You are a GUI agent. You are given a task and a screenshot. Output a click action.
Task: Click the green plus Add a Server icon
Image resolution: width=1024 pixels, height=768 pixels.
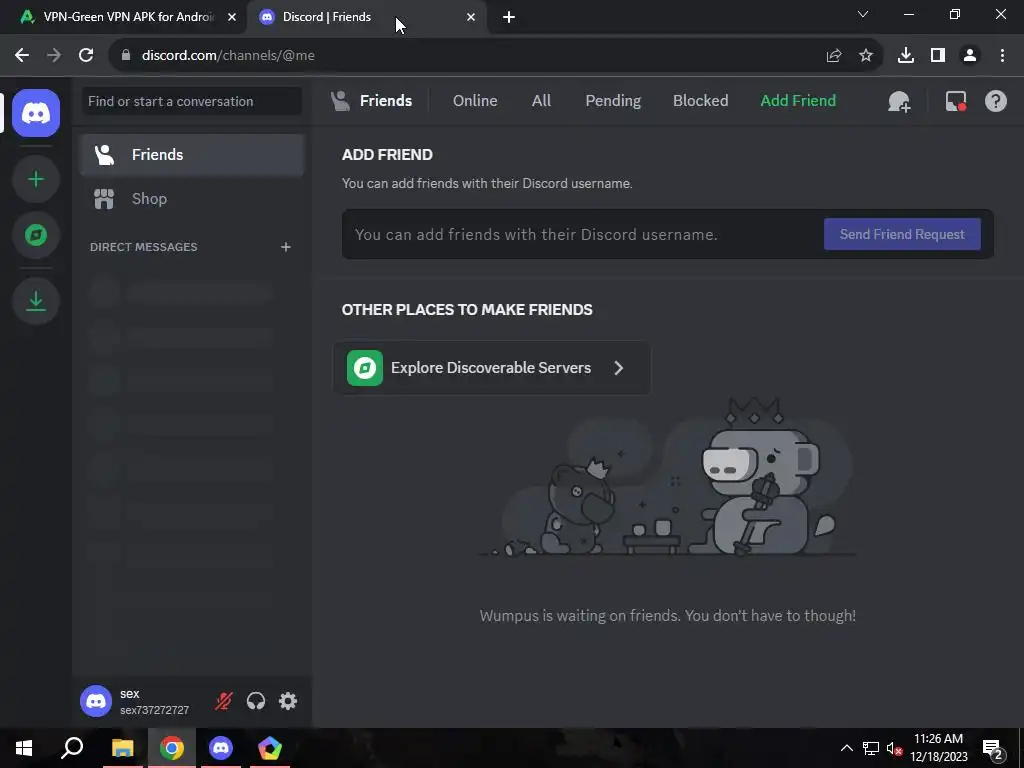tap(36, 179)
